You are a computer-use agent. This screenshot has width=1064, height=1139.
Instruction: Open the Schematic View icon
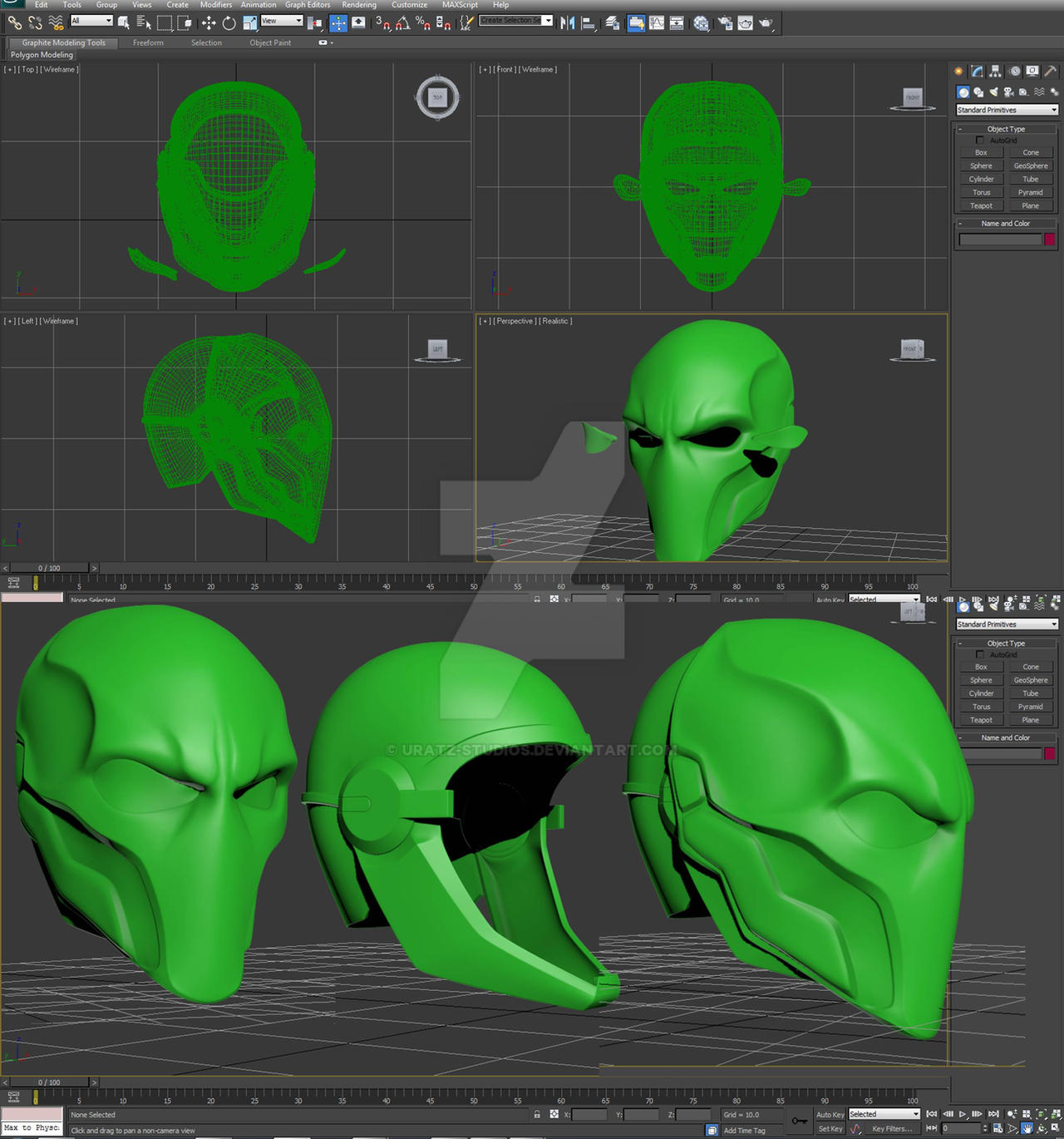click(677, 22)
